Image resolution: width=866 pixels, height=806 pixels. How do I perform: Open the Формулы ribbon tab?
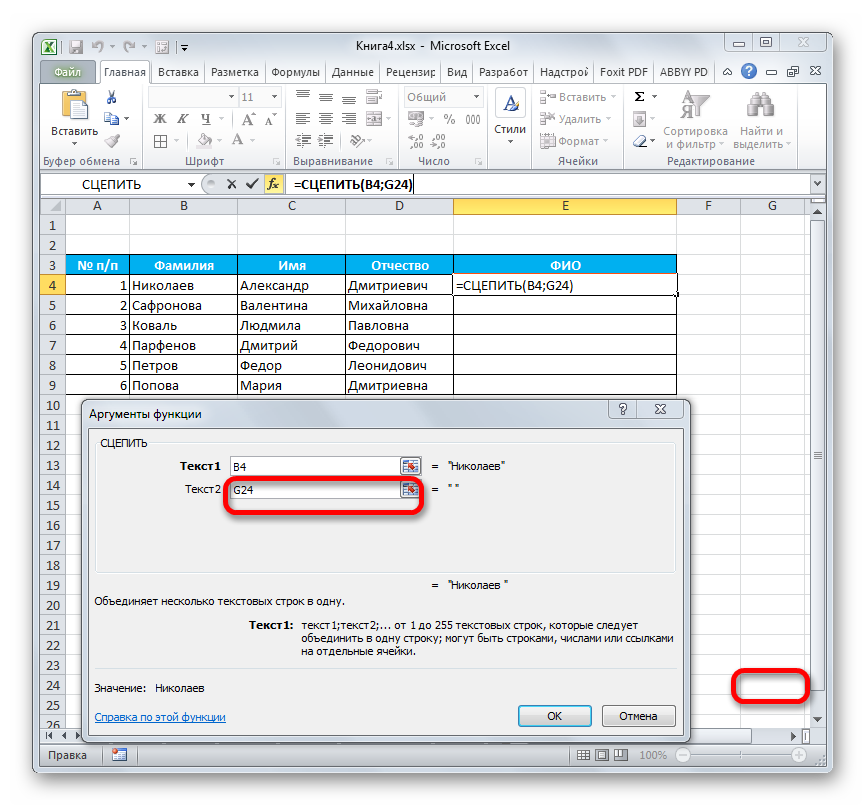tap(295, 72)
